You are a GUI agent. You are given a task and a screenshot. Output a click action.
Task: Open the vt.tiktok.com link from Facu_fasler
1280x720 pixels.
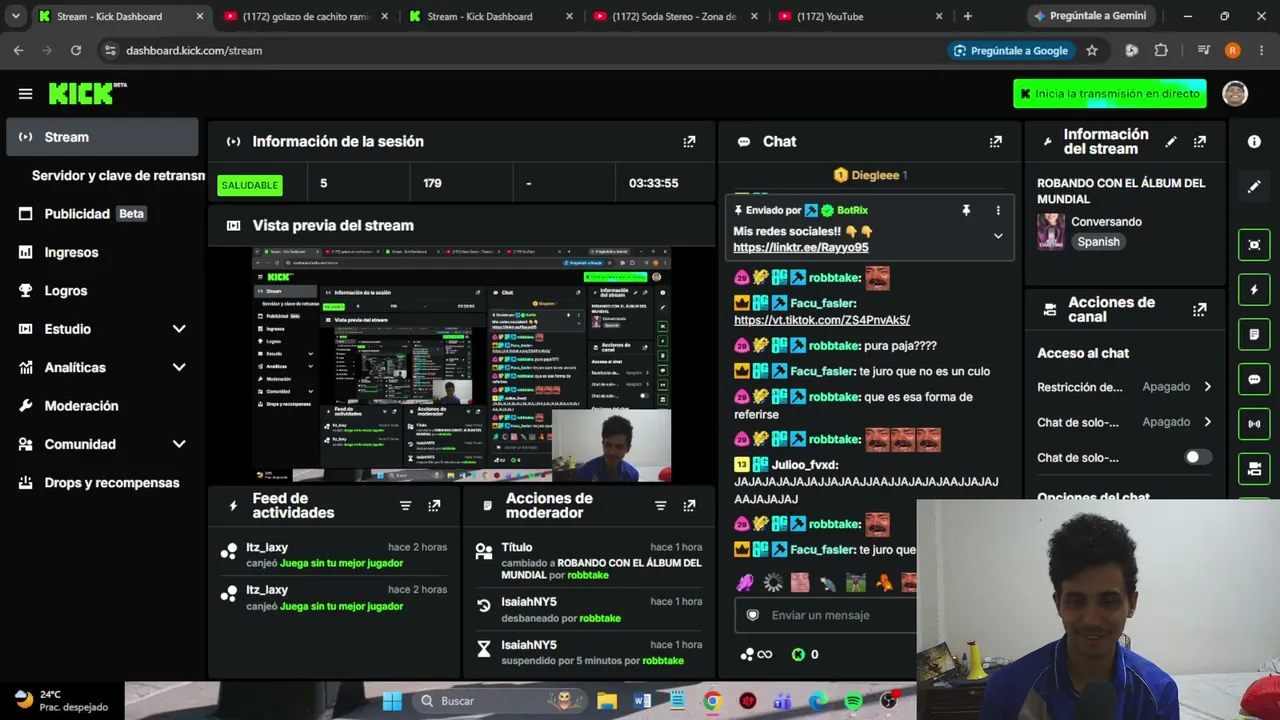pos(822,320)
